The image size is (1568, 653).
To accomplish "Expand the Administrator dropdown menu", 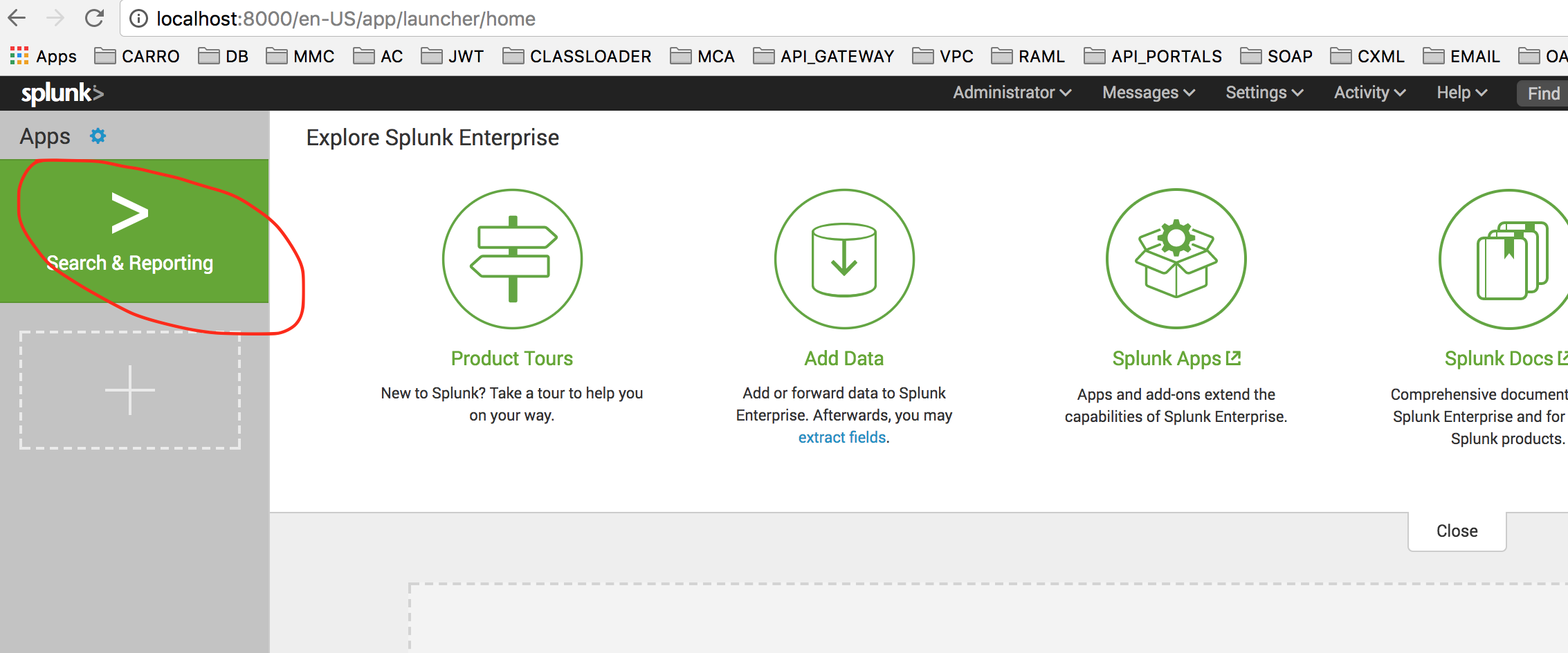I will [x=1012, y=93].
